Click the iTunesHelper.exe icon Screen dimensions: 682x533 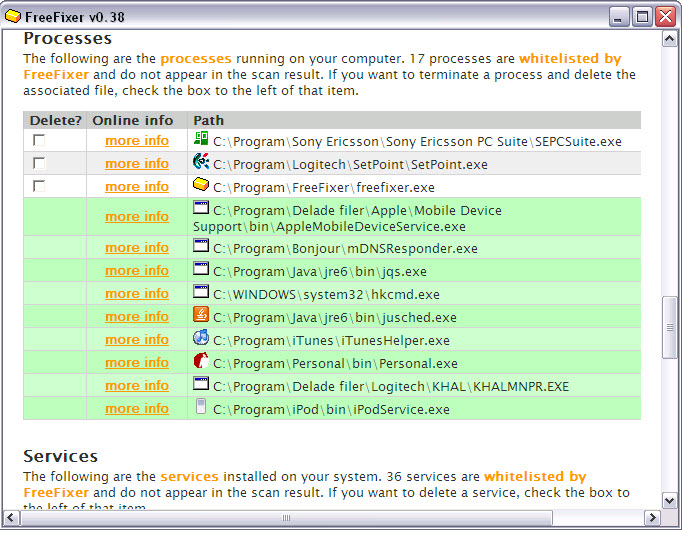[201, 339]
